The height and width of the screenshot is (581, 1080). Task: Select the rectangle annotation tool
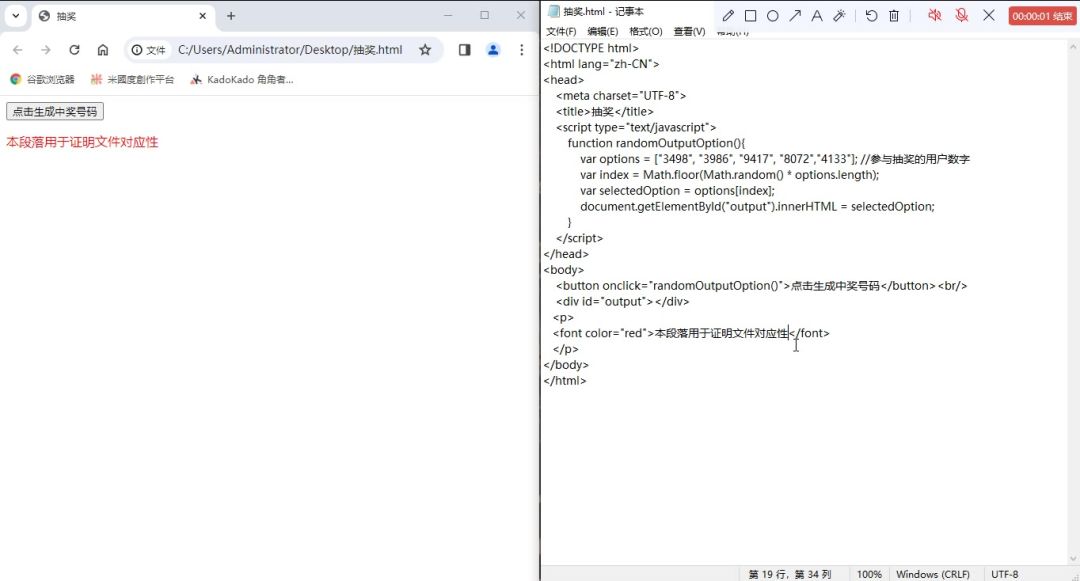(750, 16)
